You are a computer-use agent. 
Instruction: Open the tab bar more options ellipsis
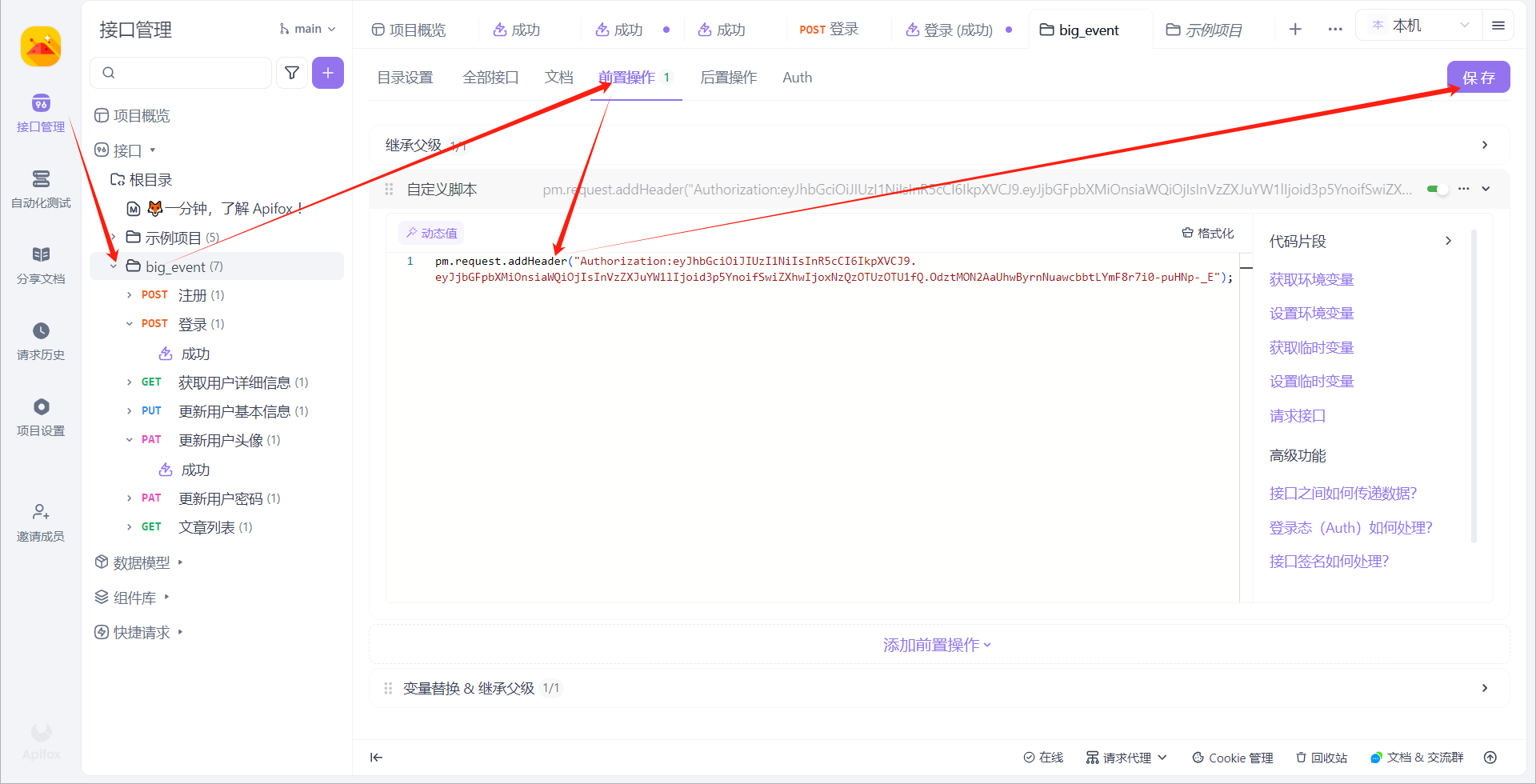click(x=1335, y=30)
